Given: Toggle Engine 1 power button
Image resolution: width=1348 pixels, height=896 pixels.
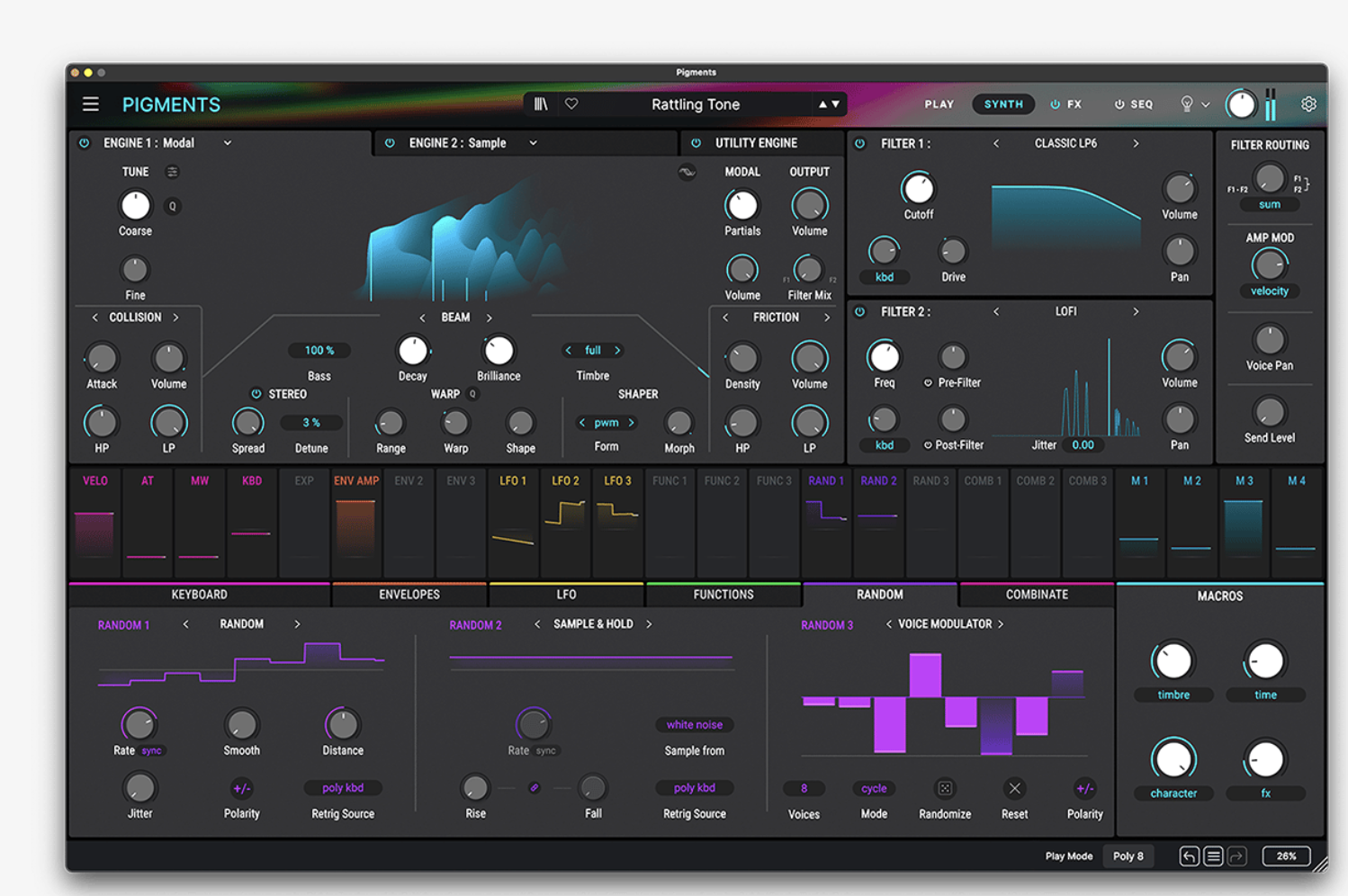Looking at the screenshot, I should [85, 143].
